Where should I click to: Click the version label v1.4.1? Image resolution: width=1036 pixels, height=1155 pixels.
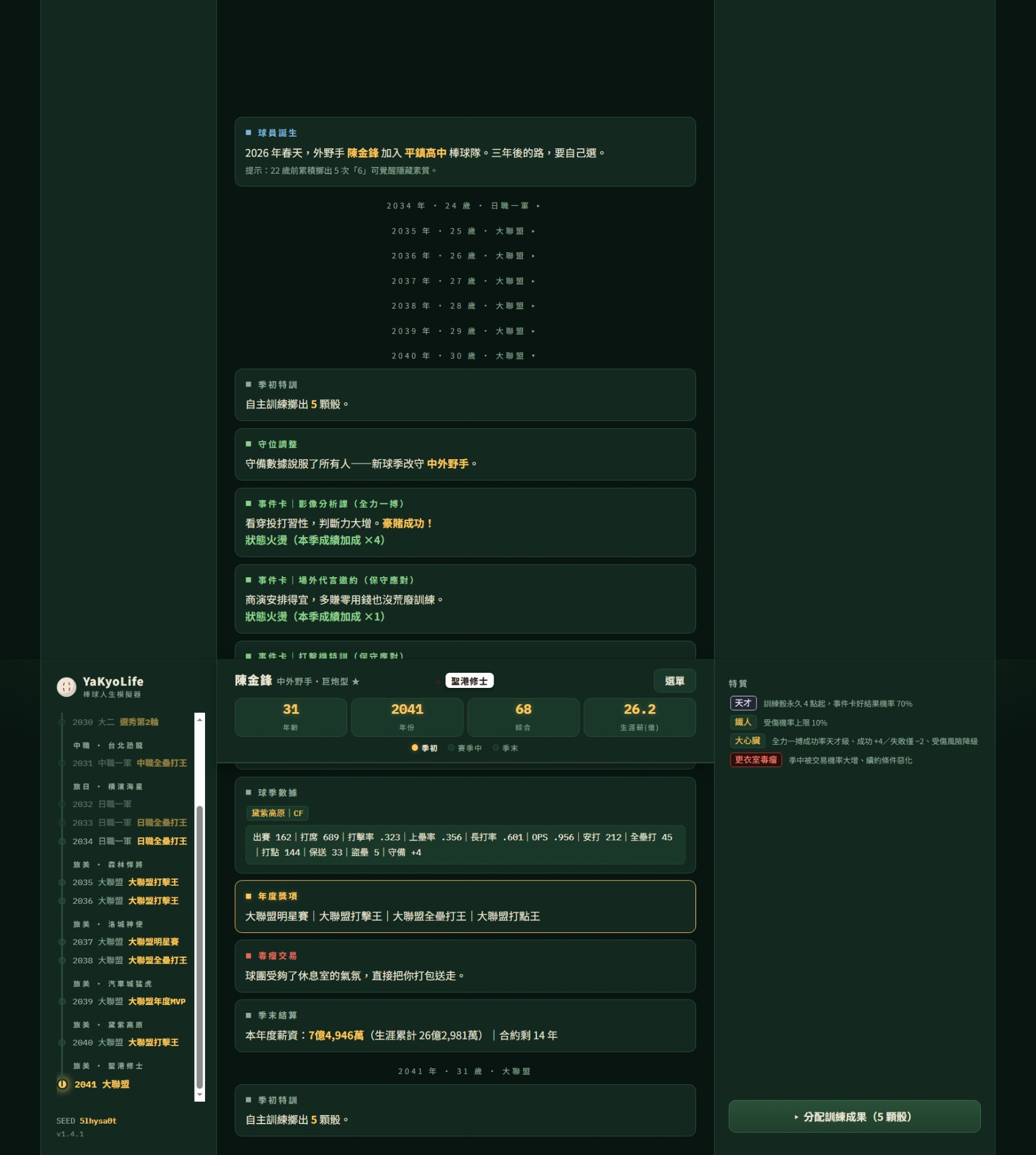70,1134
